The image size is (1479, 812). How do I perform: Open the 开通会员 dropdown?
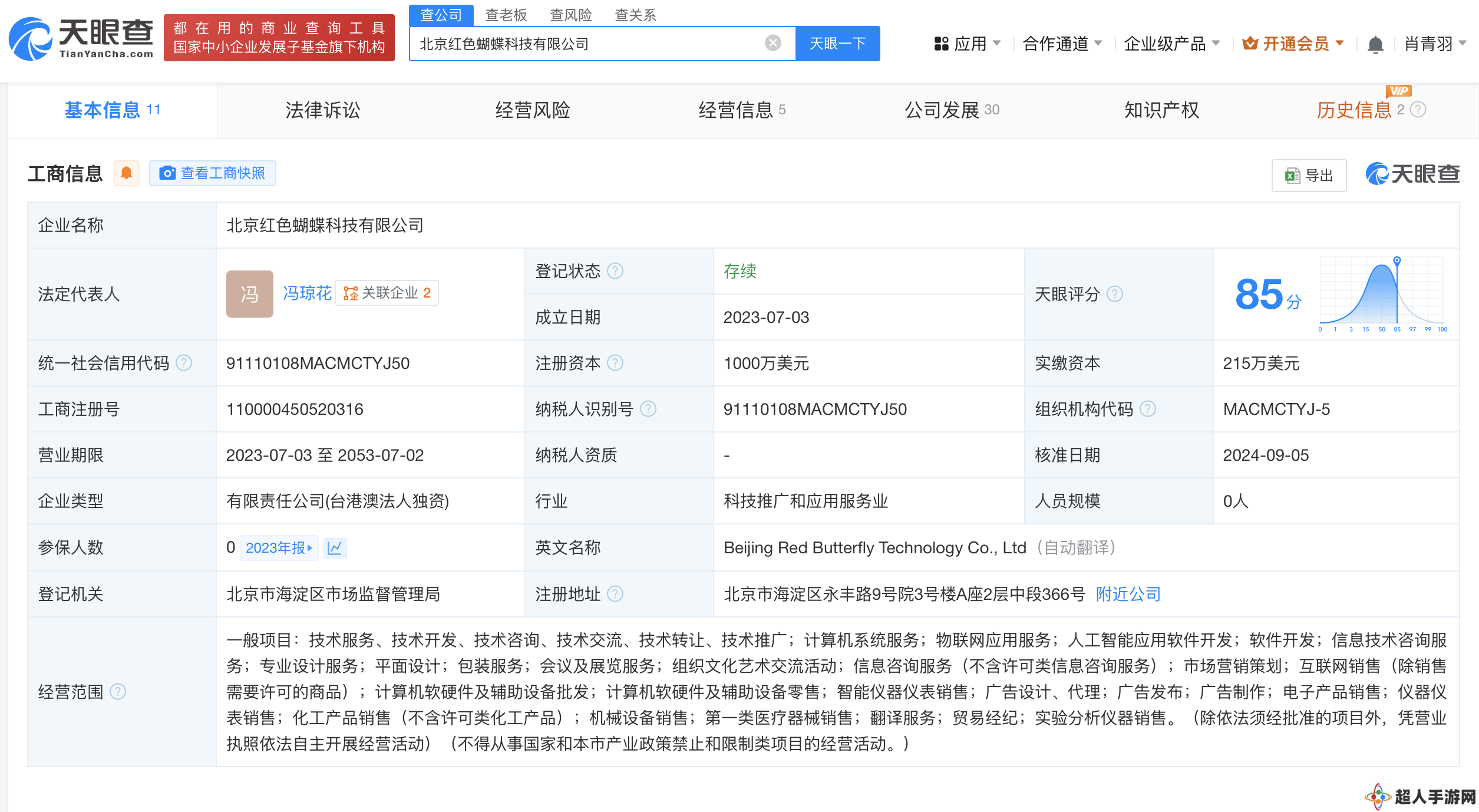[x=1293, y=44]
